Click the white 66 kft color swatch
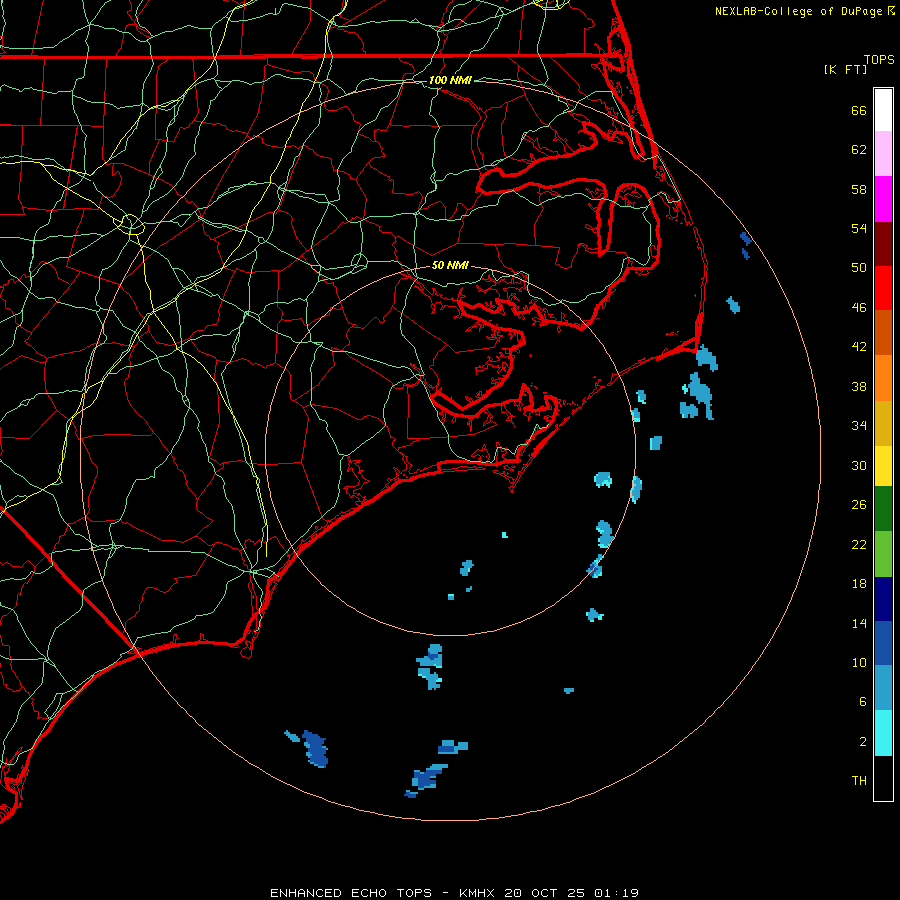This screenshot has height=900, width=900. 883,110
